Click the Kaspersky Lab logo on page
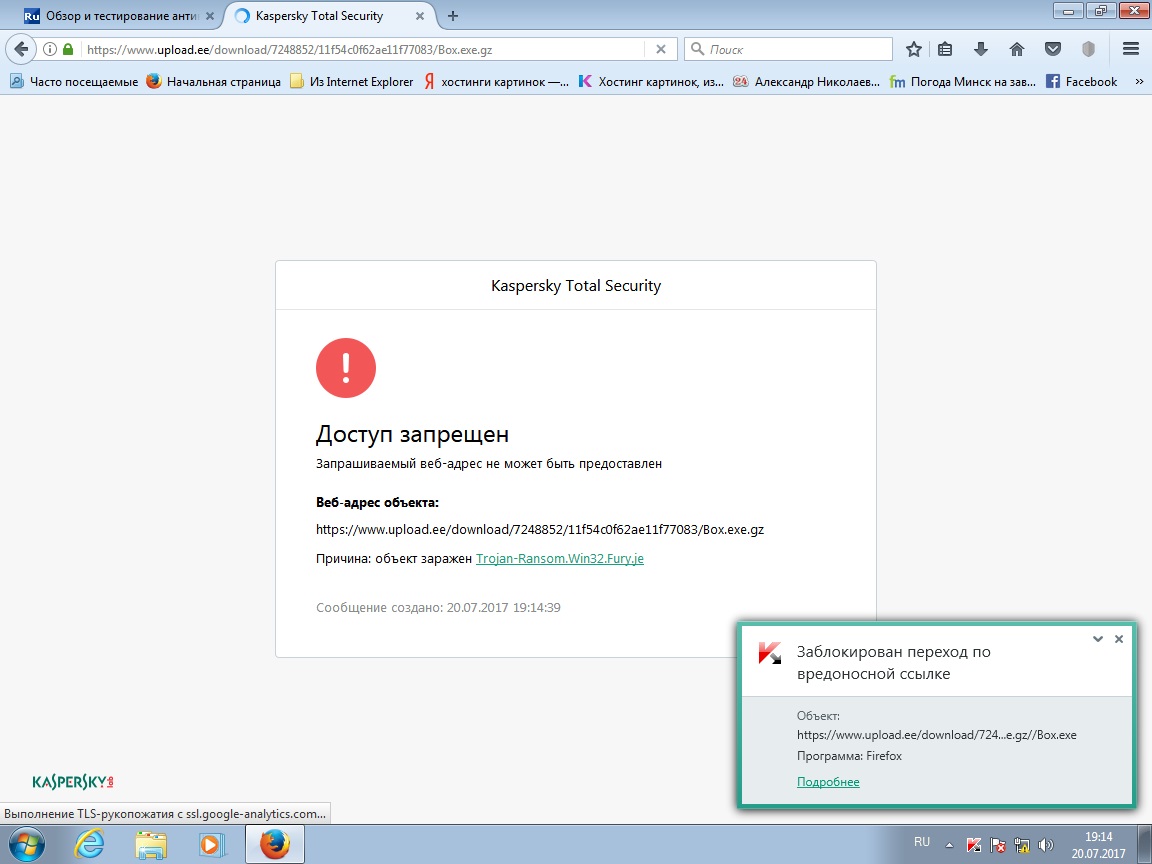The image size is (1152, 864). pyautogui.click(x=73, y=782)
